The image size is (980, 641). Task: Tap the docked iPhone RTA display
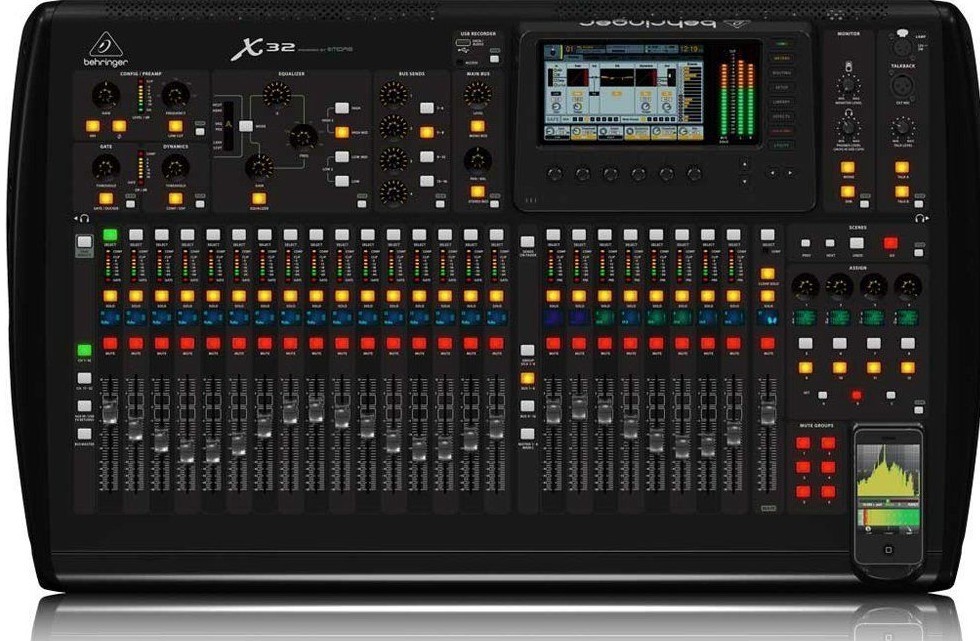885,470
